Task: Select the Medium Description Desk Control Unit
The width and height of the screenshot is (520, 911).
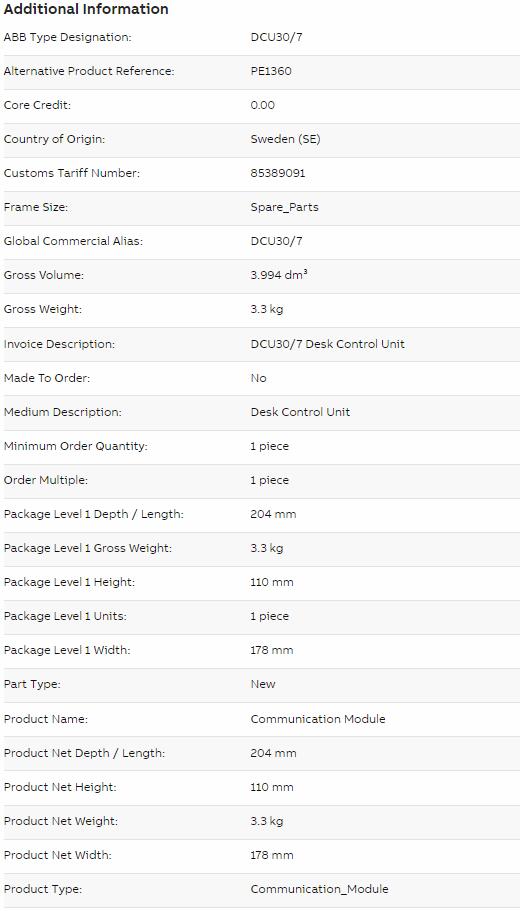Action: point(300,412)
